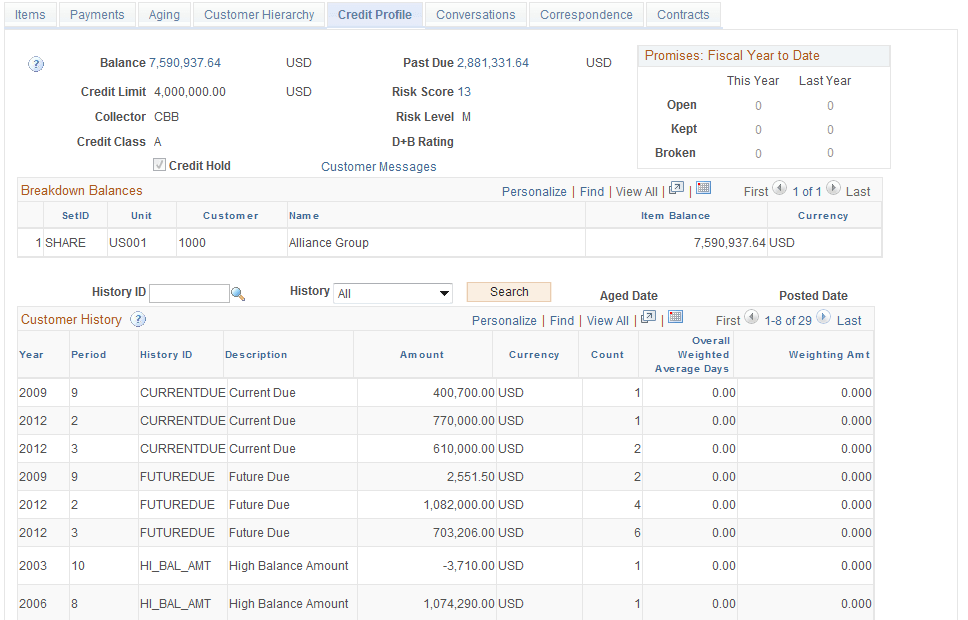Expand the History filter options
This screenshot has width=968, height=620.
(x=443, y=291)
